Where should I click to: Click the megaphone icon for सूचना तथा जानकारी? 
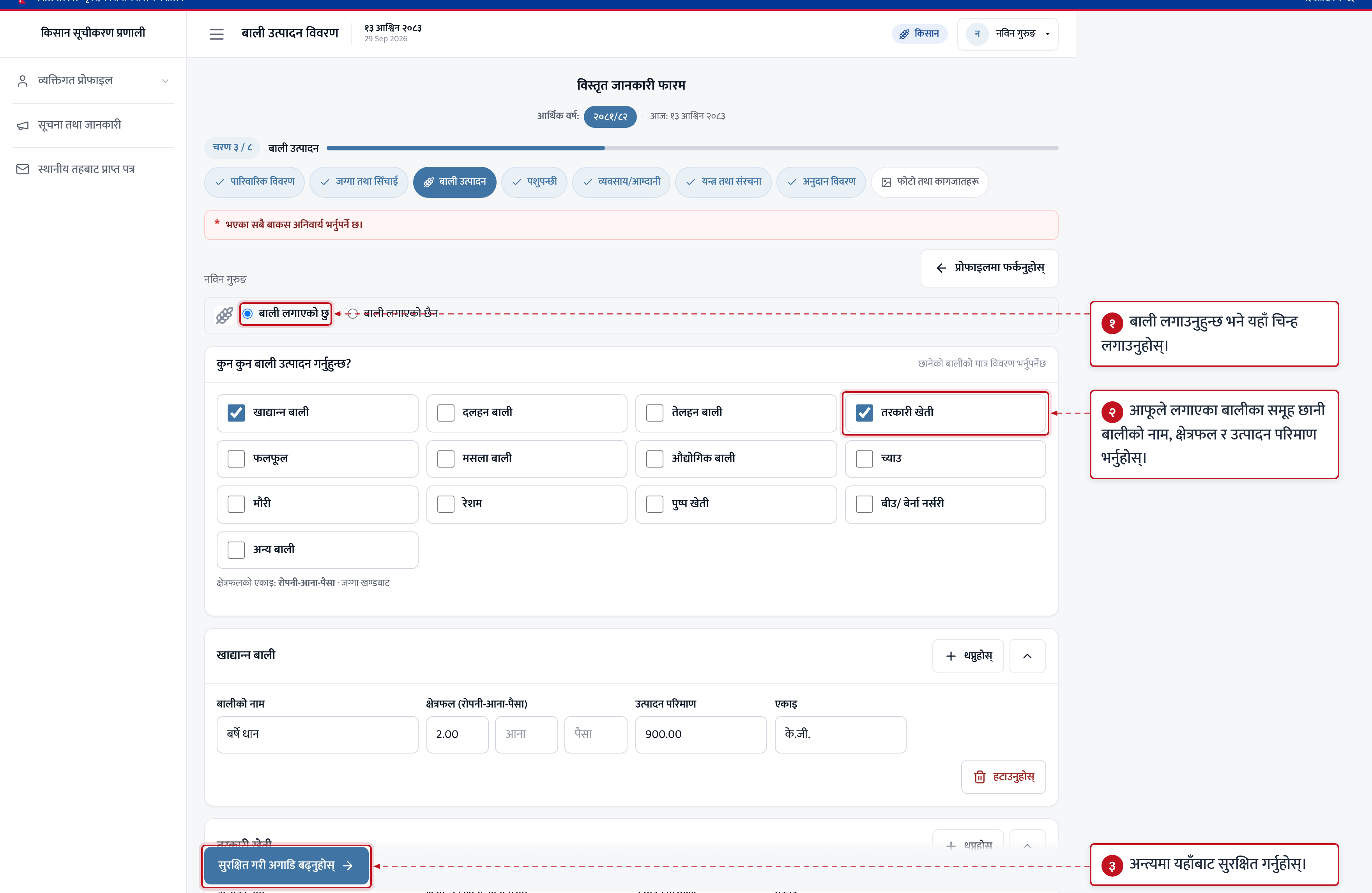click(23, 125)
